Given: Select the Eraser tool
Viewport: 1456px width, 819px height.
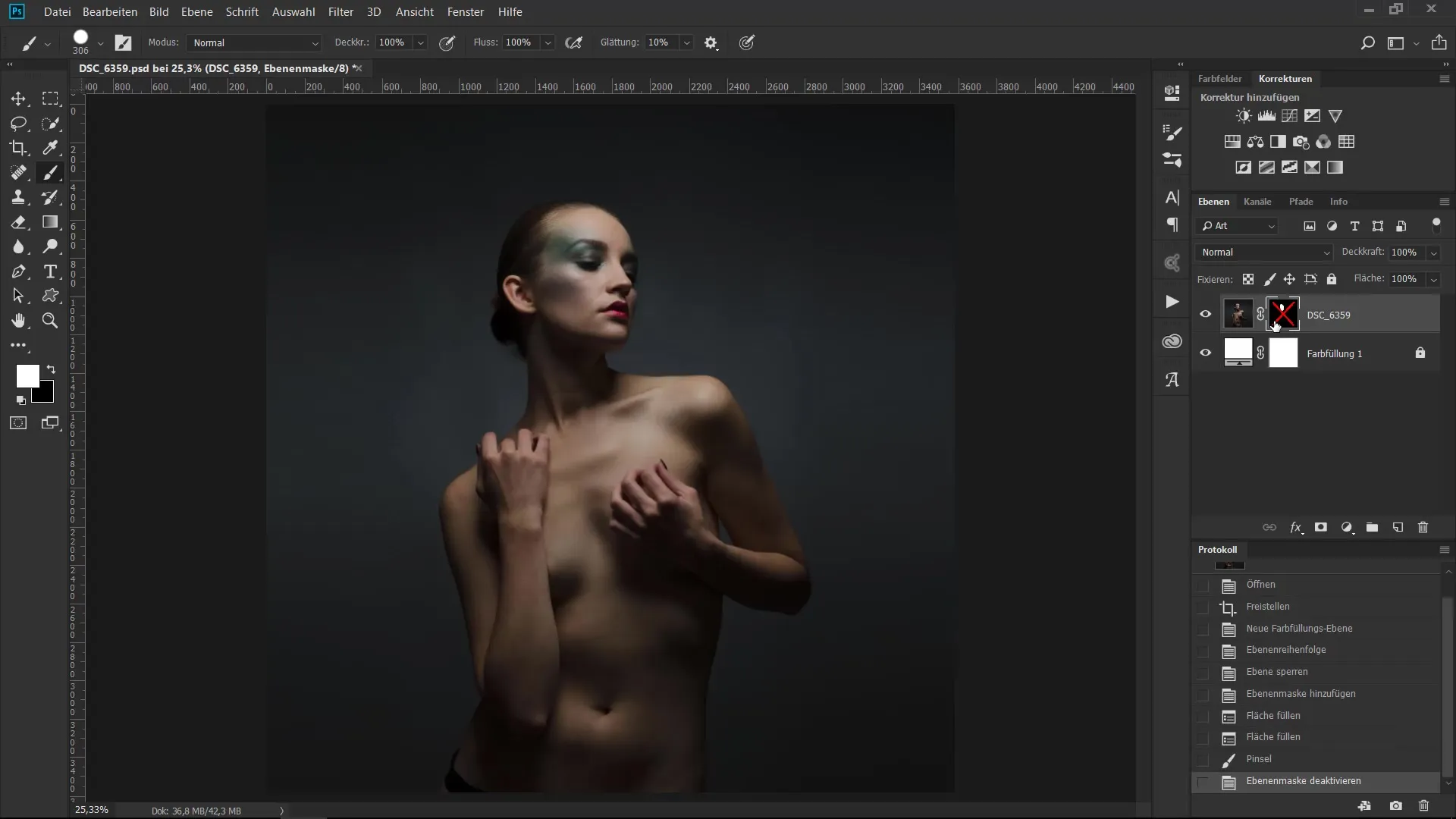Looking at the screenshot, I should pyautogui.click(x=18, y=222).
